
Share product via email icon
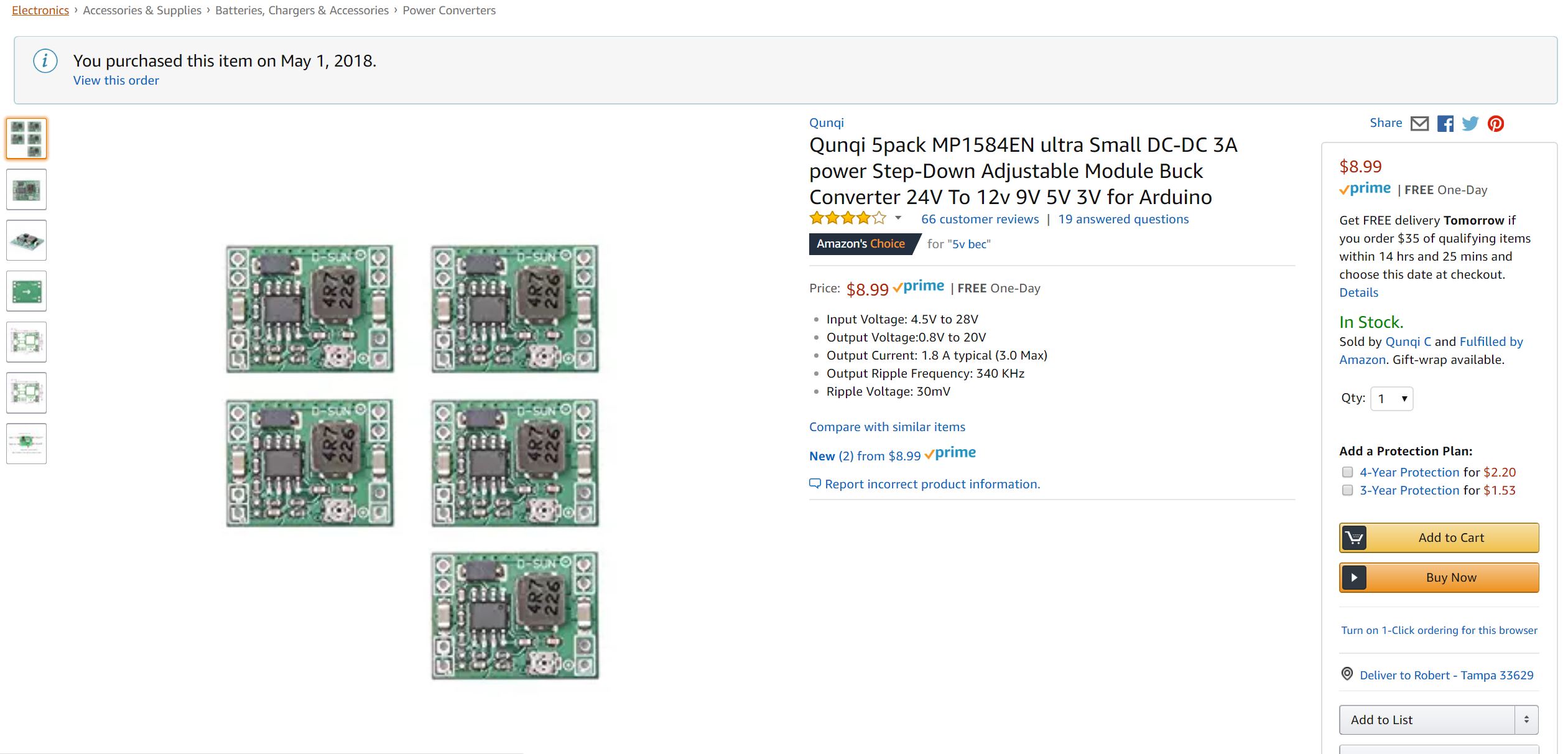click(x=1419, y=124)
